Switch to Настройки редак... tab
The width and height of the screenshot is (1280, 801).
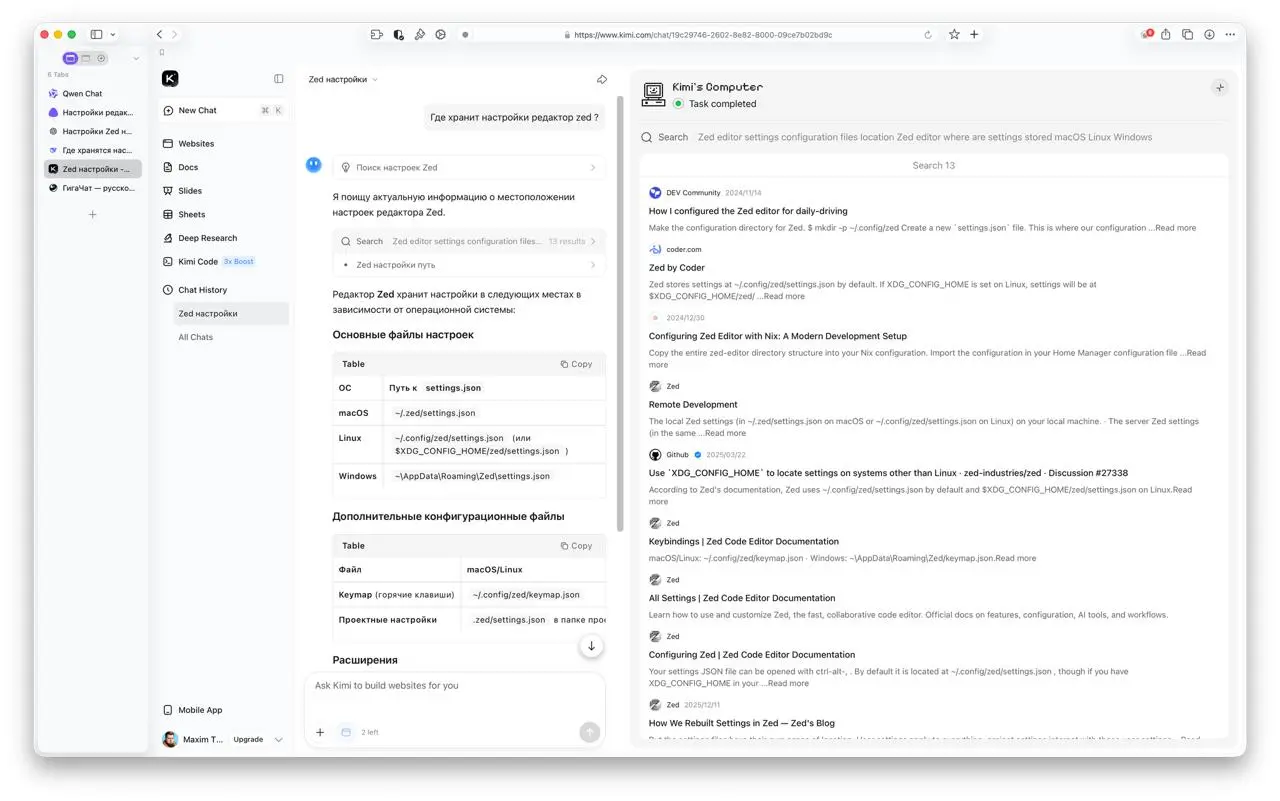coord(93,112)
